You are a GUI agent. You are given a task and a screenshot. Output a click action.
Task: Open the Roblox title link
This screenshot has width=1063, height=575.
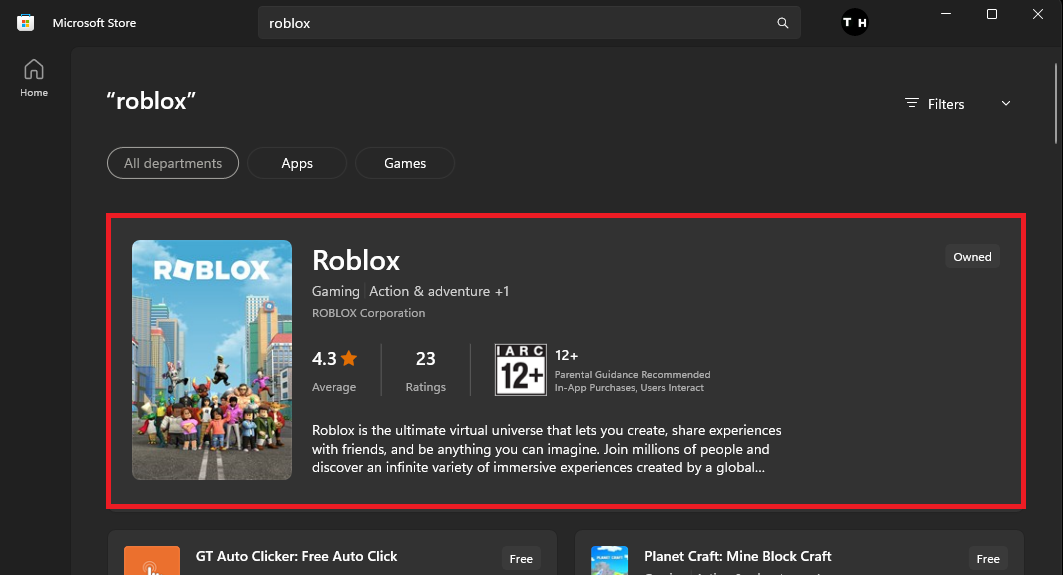(x=356, y=260)
